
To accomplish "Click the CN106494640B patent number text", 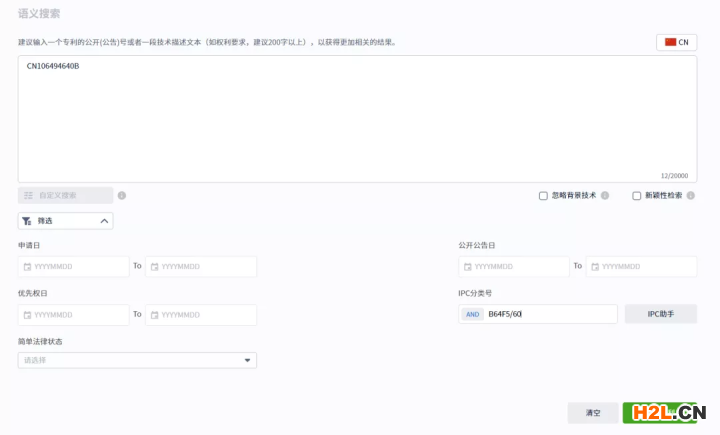I will pyautogui.click(x=53, y=66).
